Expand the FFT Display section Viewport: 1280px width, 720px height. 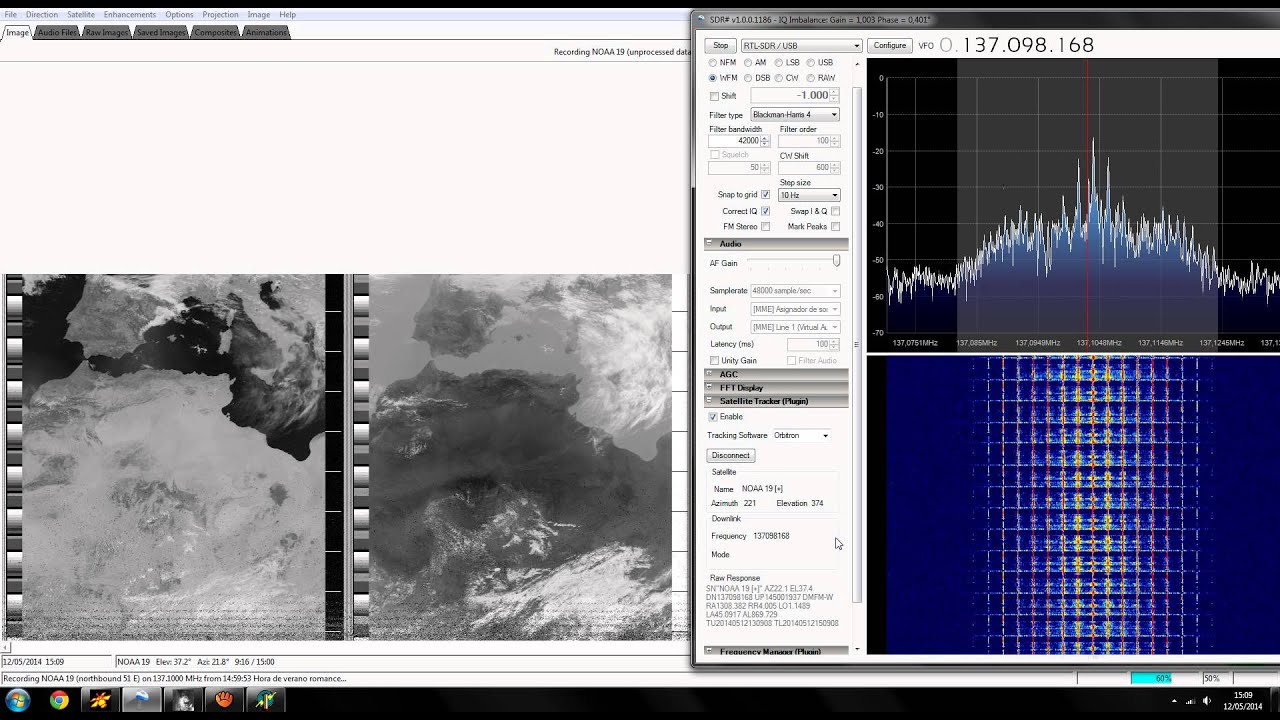point(776,387)
